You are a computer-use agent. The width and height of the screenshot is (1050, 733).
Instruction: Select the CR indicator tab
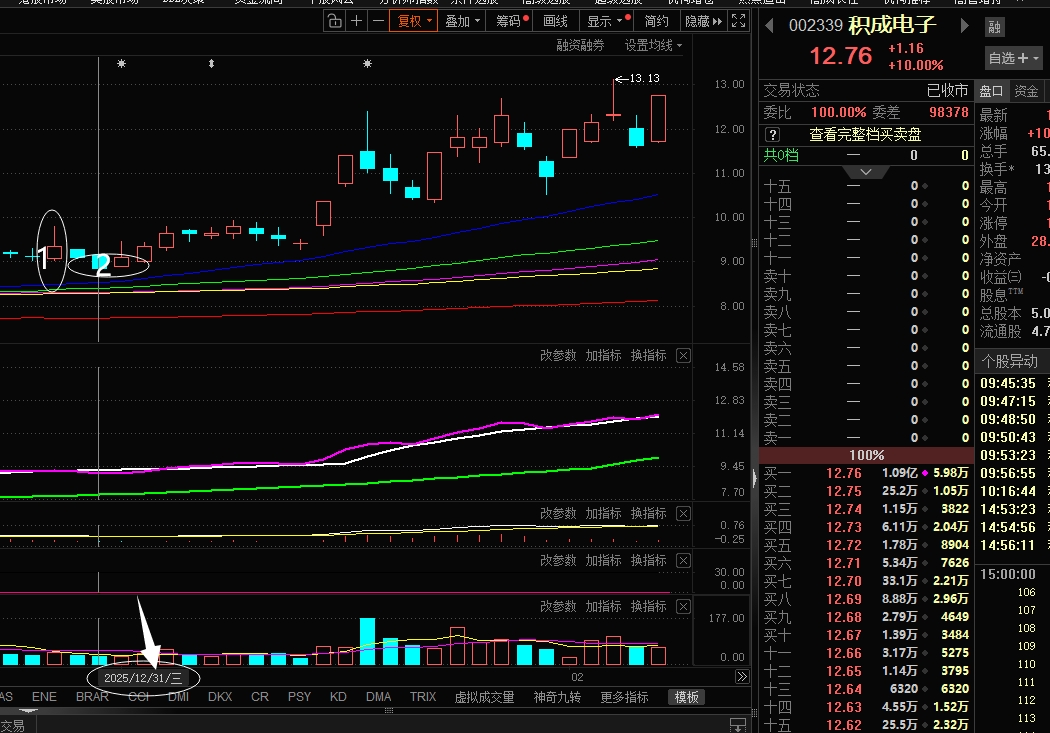(x=260, y=697)
